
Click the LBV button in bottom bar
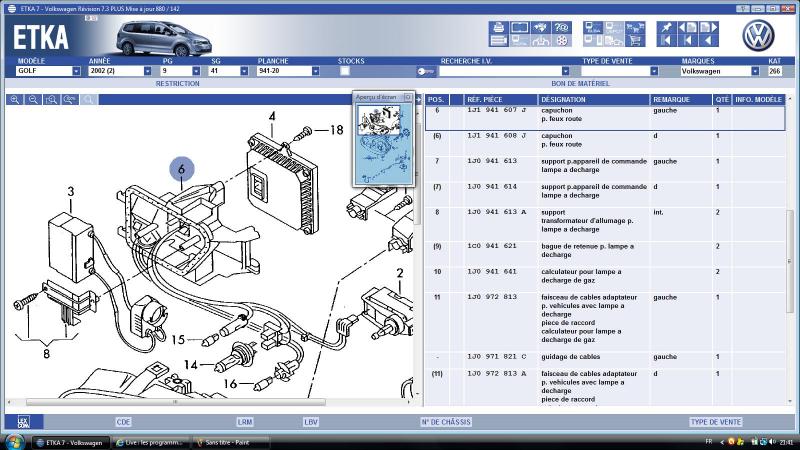tap(311, 422)
